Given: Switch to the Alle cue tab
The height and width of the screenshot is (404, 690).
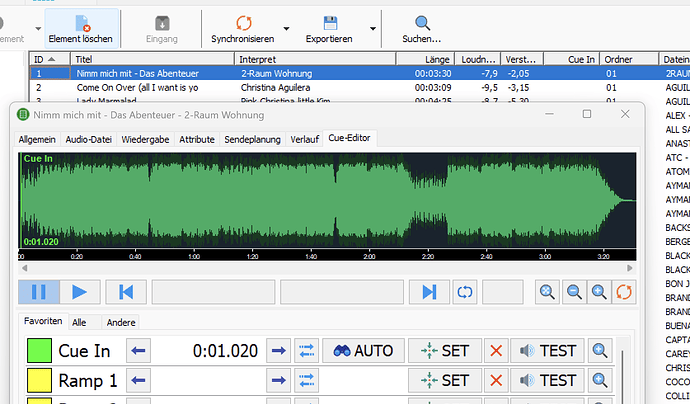Looking at the screenshot, I should pyautogui.click(x=79, y=323).
